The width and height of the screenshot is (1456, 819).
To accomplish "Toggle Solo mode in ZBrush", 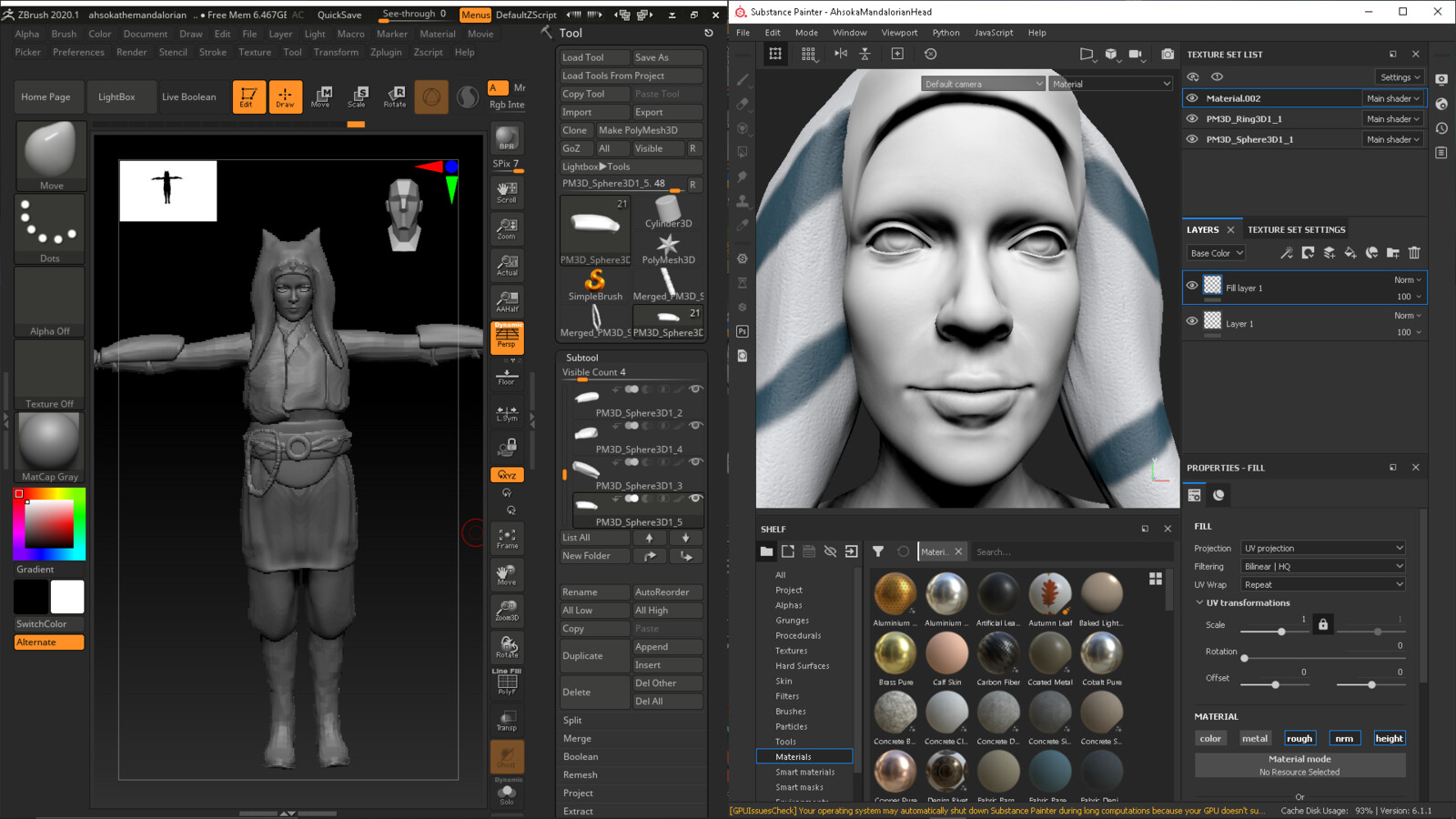I will 507,794.
